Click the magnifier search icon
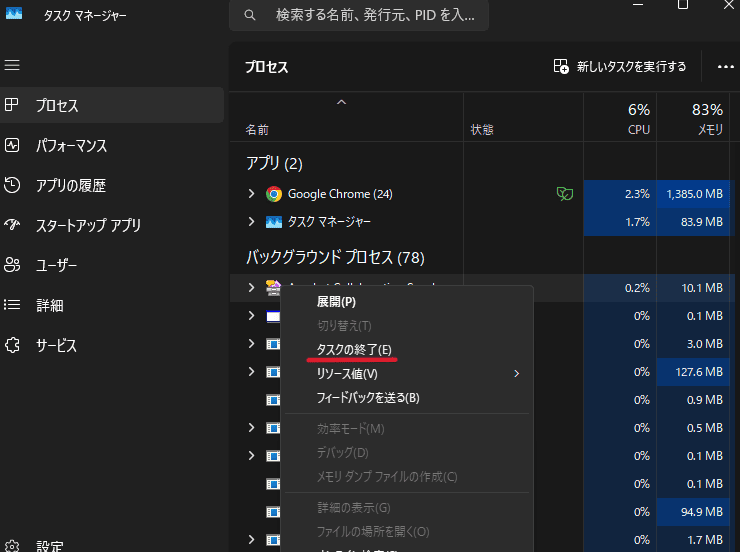Image resolution: width=740 pixels, height=552 pixels. 250,16
